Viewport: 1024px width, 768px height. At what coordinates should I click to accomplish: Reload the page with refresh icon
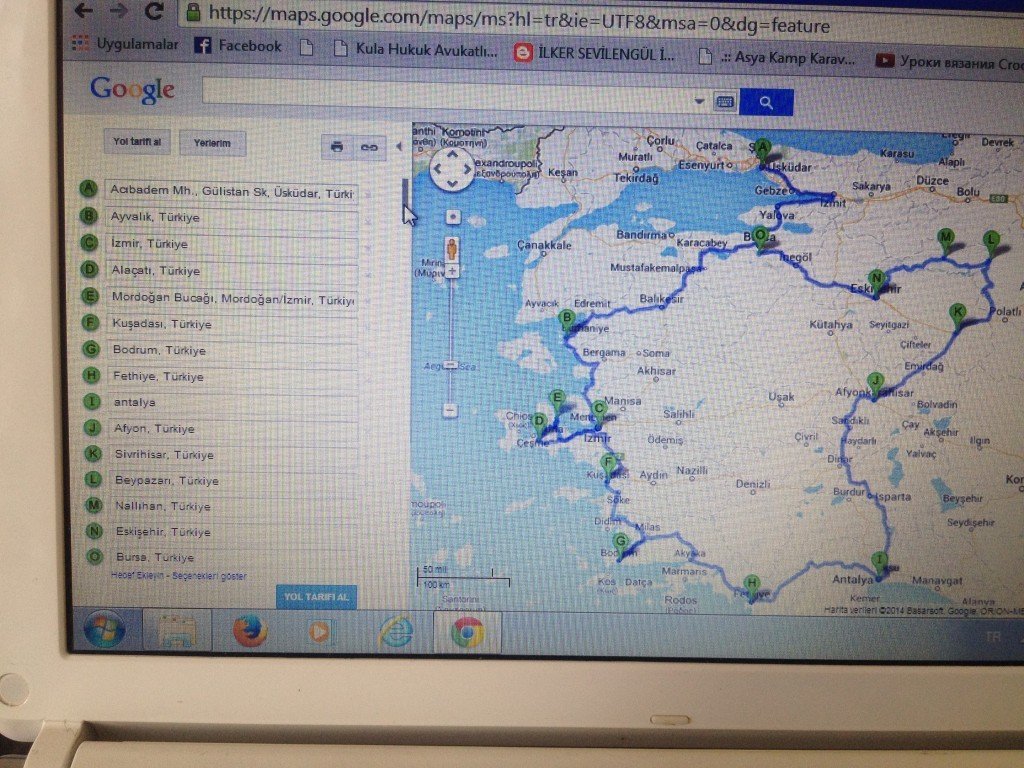[x=153, y=12]
